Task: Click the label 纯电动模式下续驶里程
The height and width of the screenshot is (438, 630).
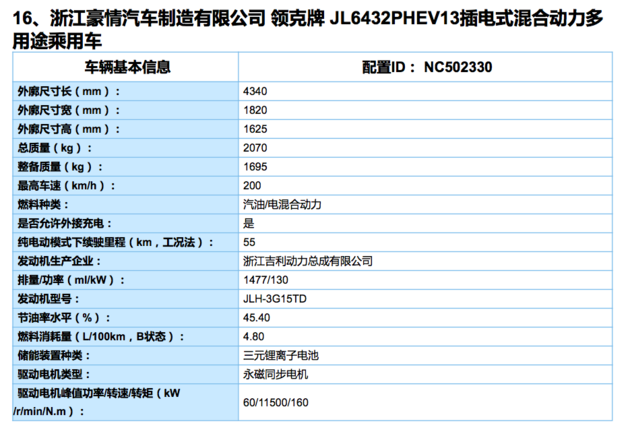Action: [x=116, y=243]
